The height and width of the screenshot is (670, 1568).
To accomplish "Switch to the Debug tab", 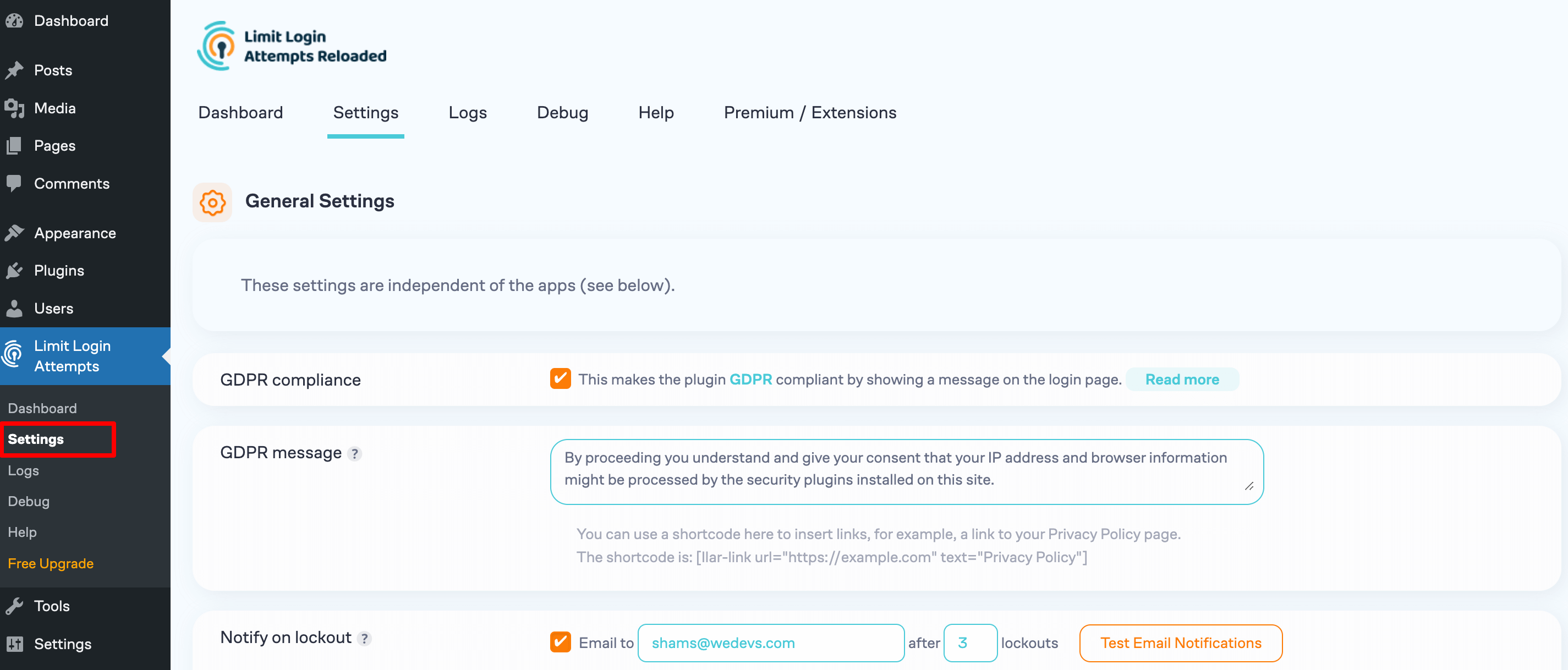I will [562, 111].
